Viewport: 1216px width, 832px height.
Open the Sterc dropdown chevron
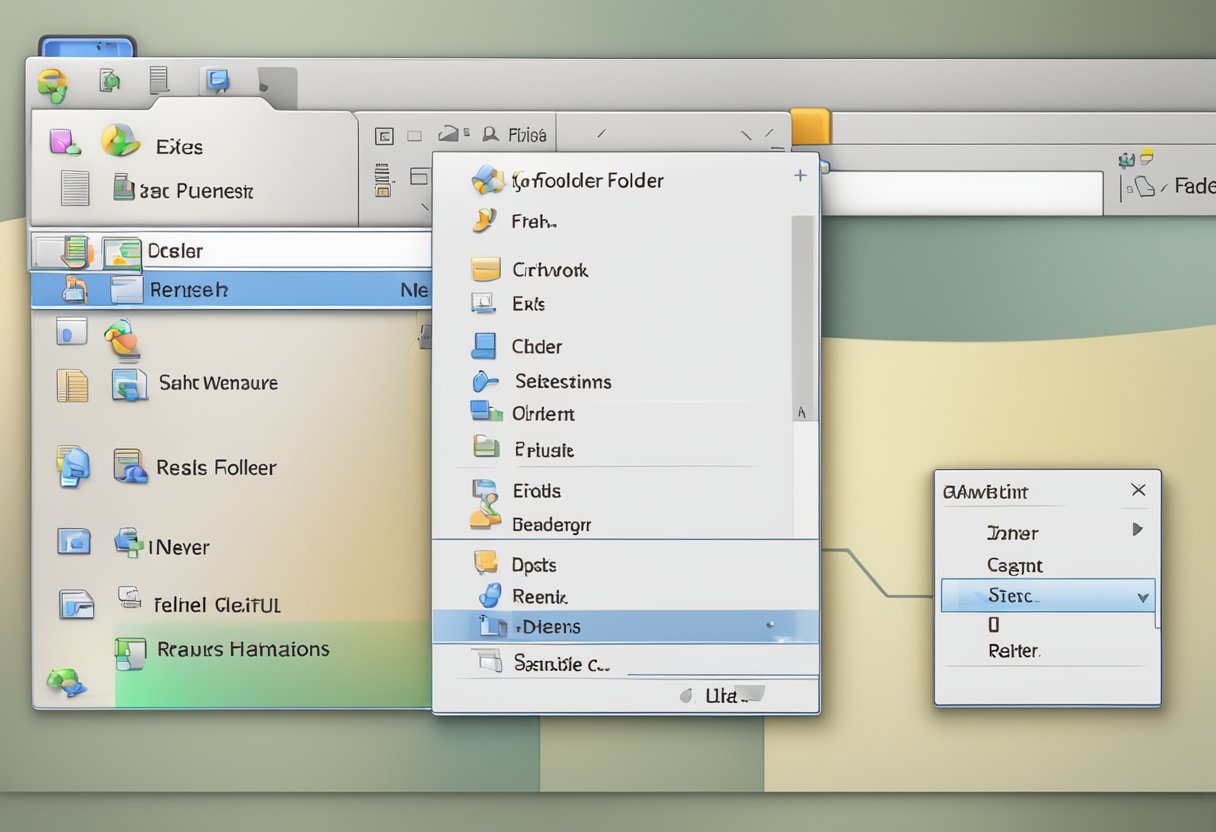click(1143, 598)
